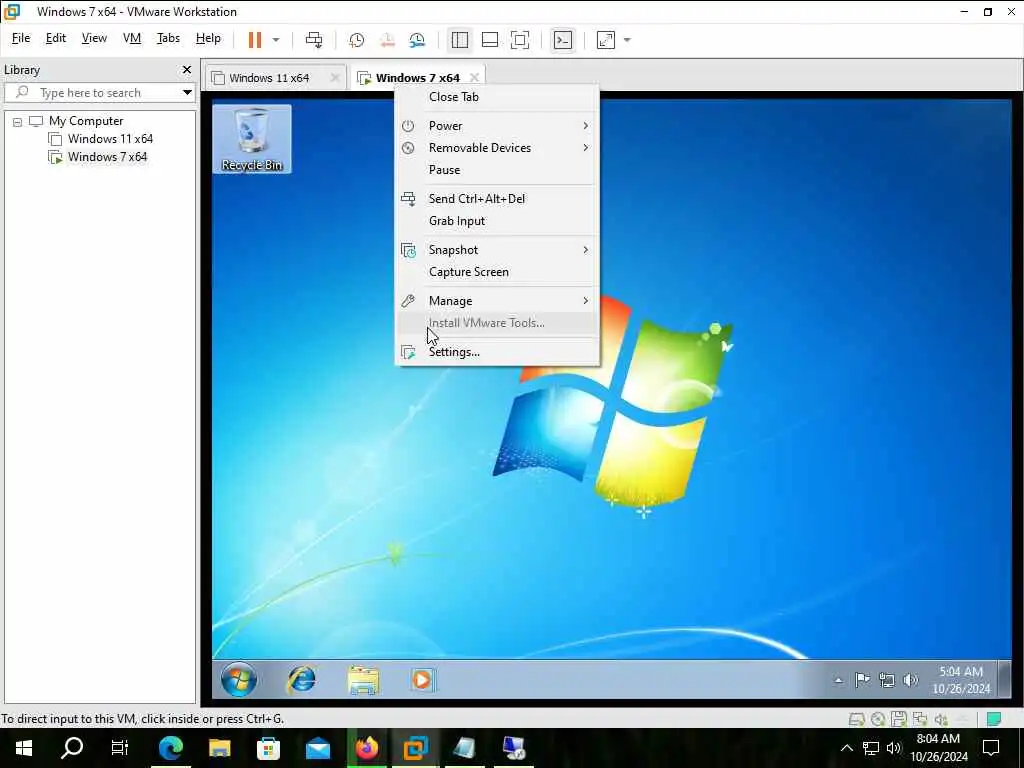Toggle the thumbnail bar view icon
1024x768 pixels.
pyautogui.click(x=490, y=40)
